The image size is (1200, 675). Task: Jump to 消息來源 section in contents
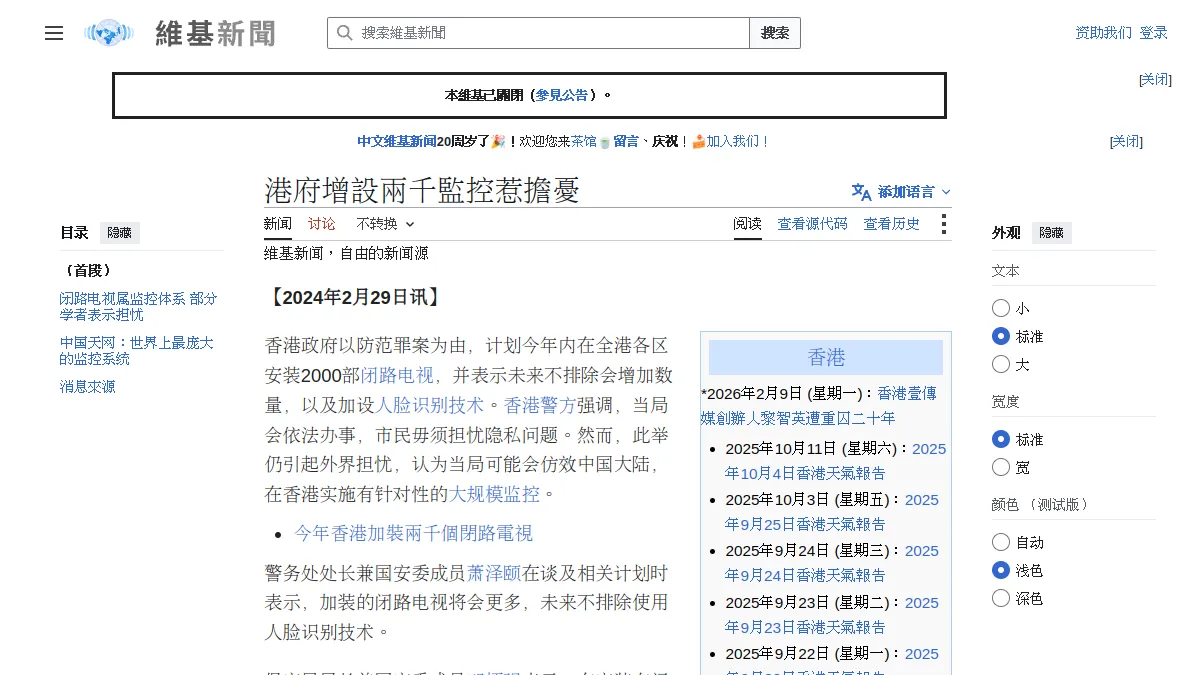click(87, 387)
